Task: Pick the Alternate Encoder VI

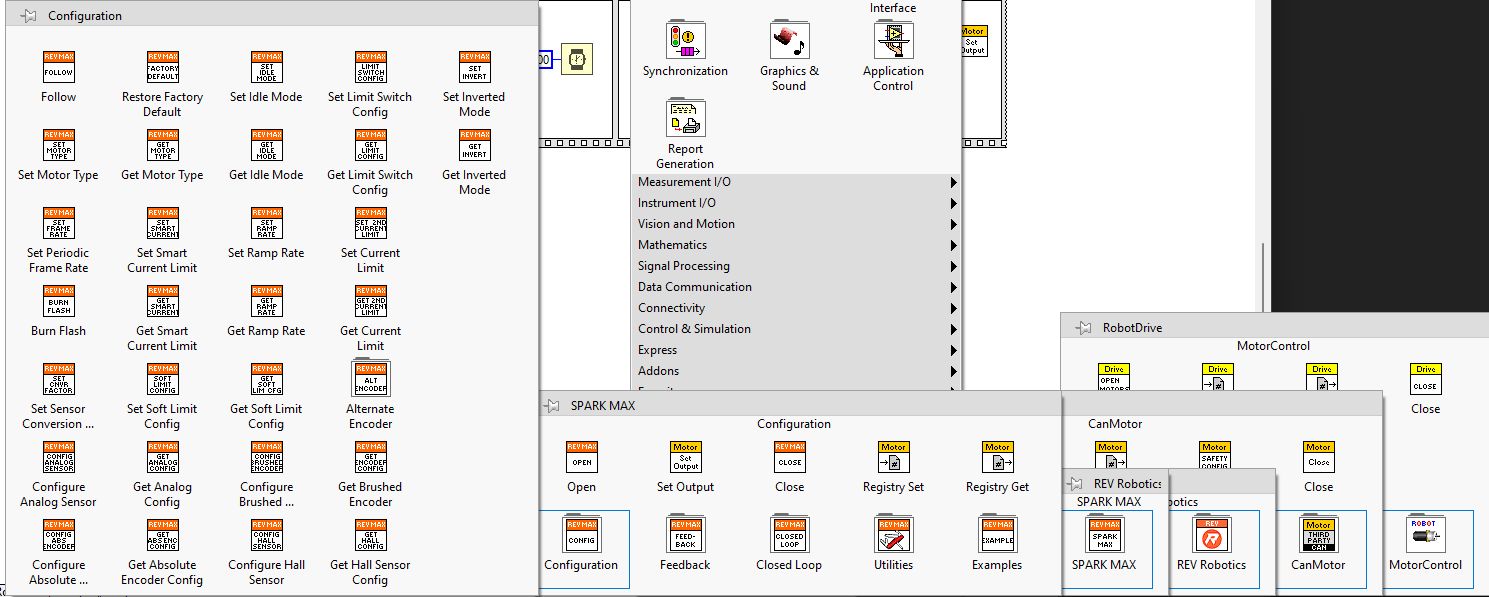Action: point(371,379)
